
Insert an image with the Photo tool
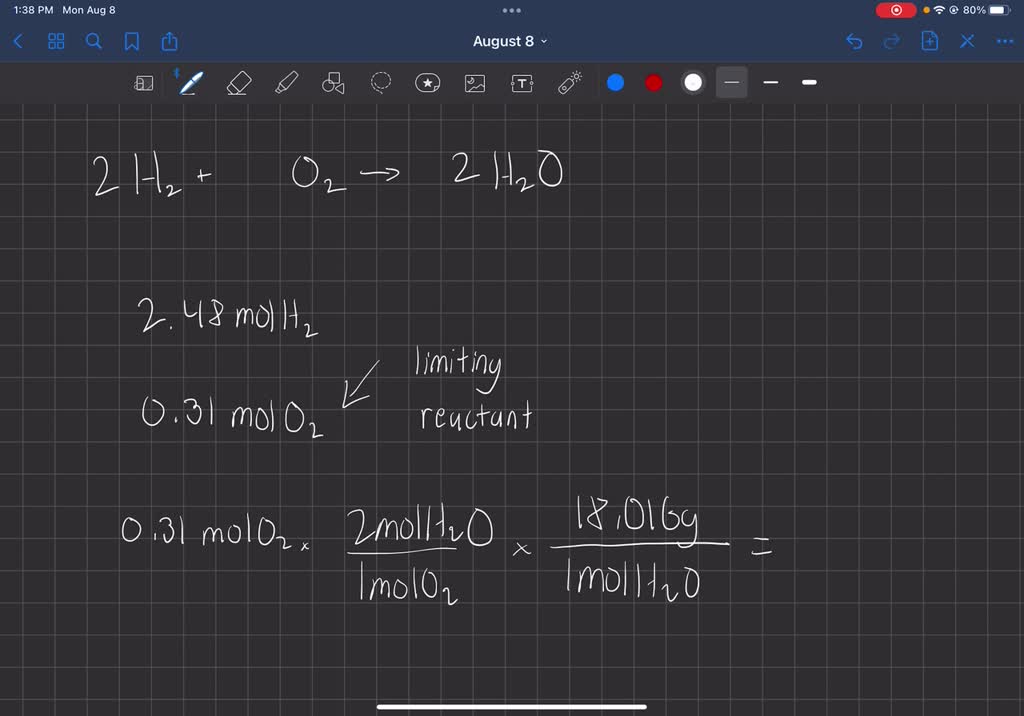click(x=474, y=83)
